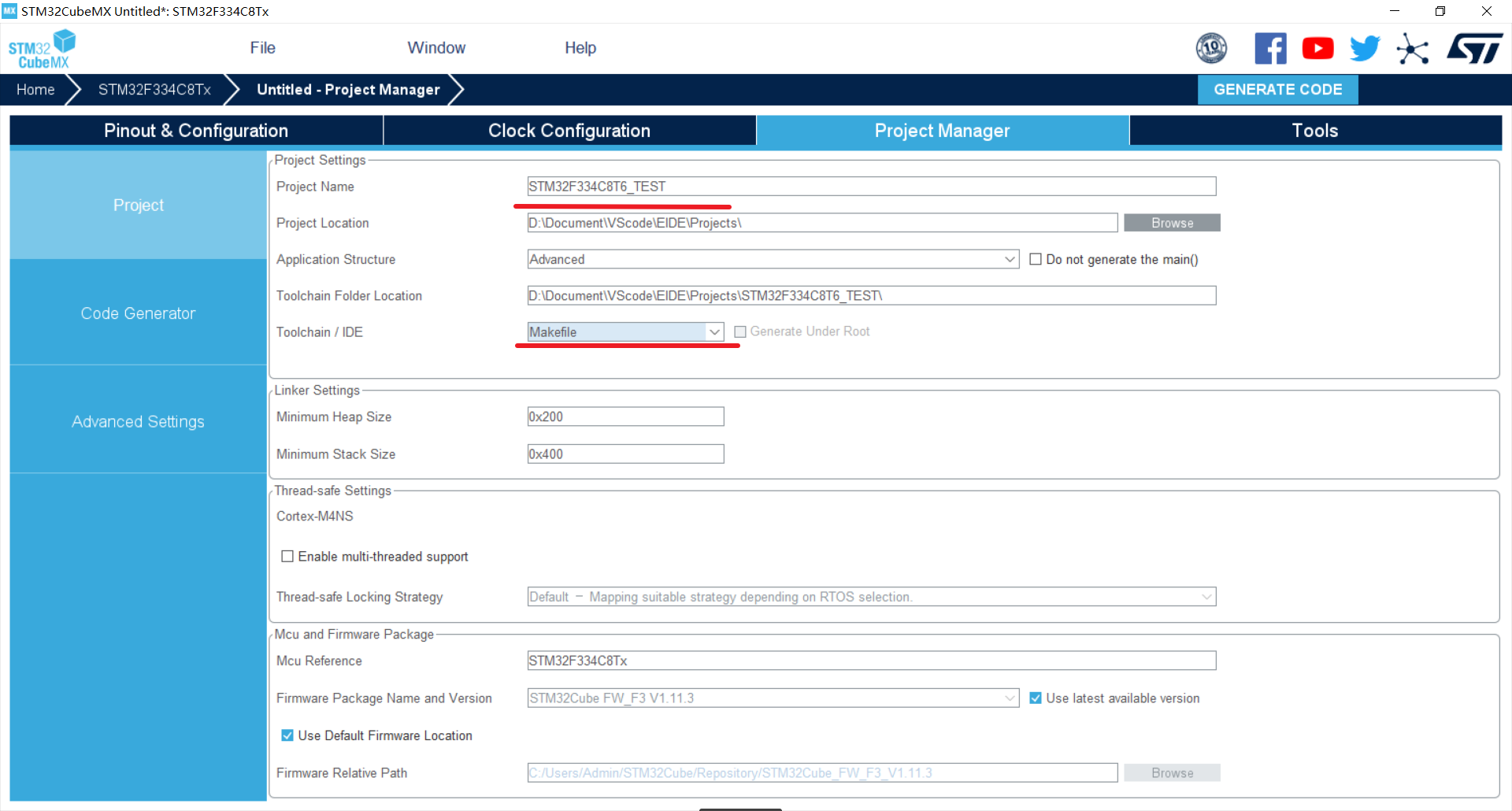Click the Untitled - Project Manager breadcrumb
1512x811 pixels.
point(348,89)
